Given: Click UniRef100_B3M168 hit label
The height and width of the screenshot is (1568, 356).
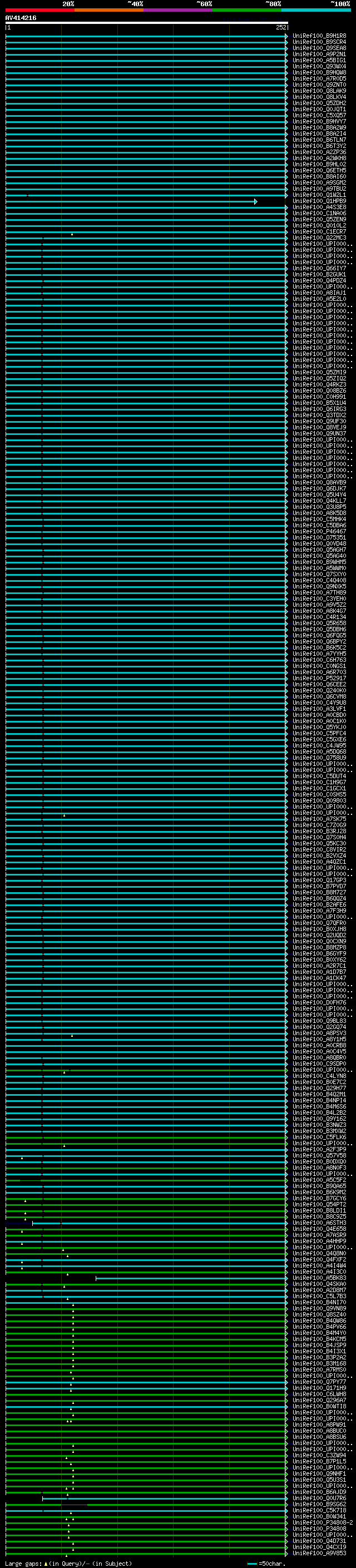Looking at the screenshot, I should pyautogui.click(x=319, y=1363).
